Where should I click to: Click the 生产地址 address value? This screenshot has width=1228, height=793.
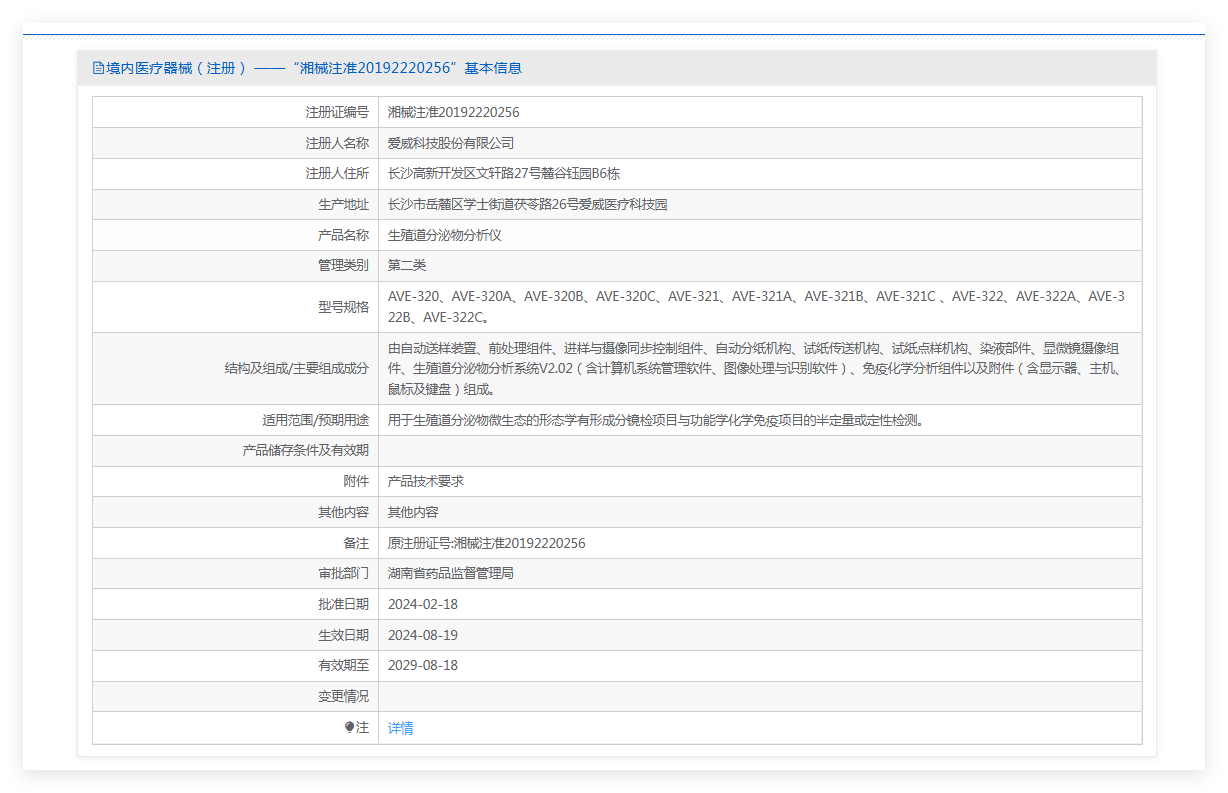coord(527,204)
